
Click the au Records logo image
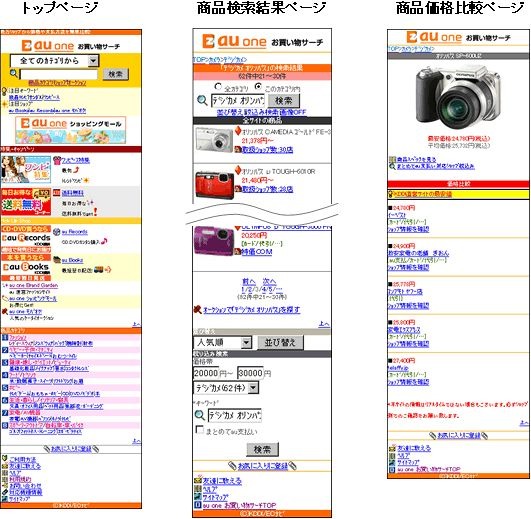point(26,239)
